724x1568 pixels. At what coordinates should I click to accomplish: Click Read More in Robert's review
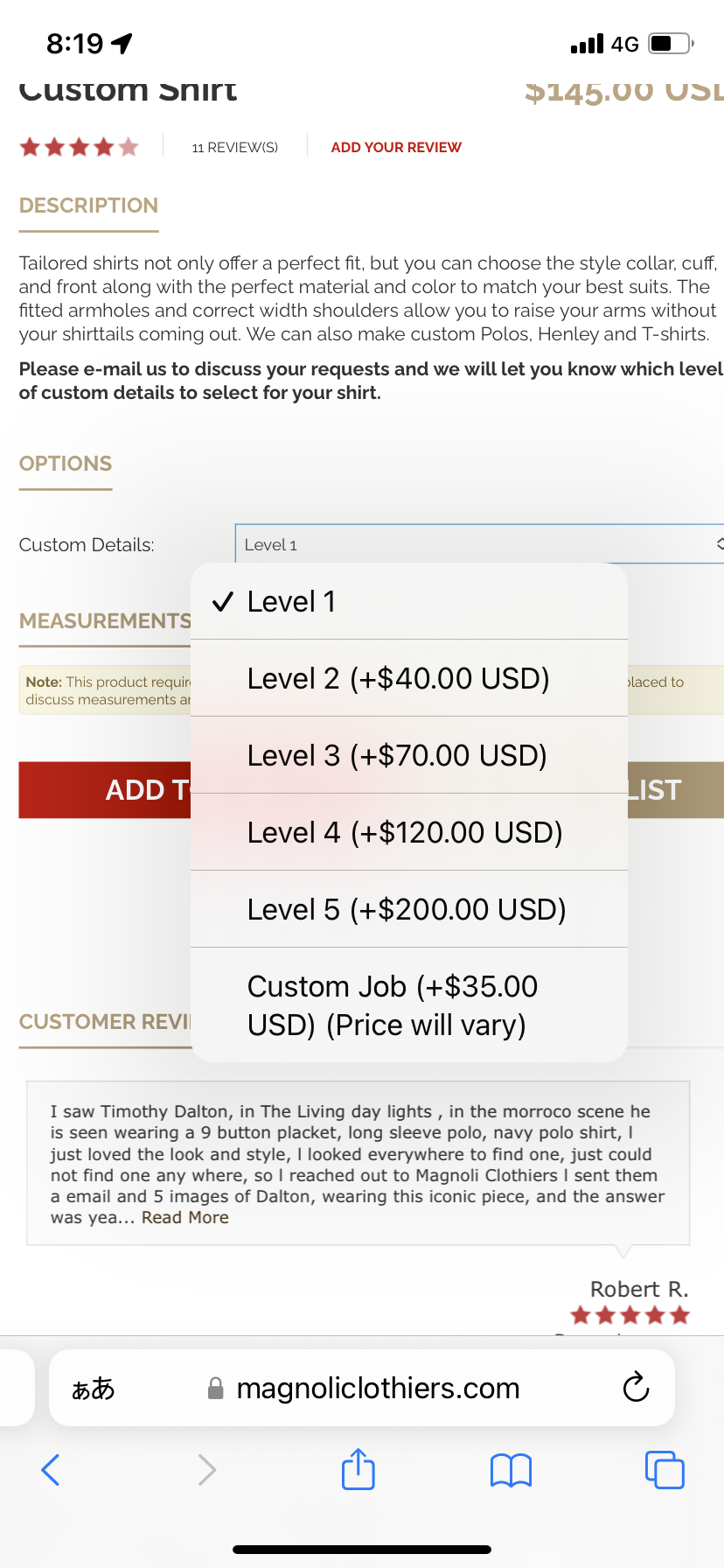(x=185, y=1217)
